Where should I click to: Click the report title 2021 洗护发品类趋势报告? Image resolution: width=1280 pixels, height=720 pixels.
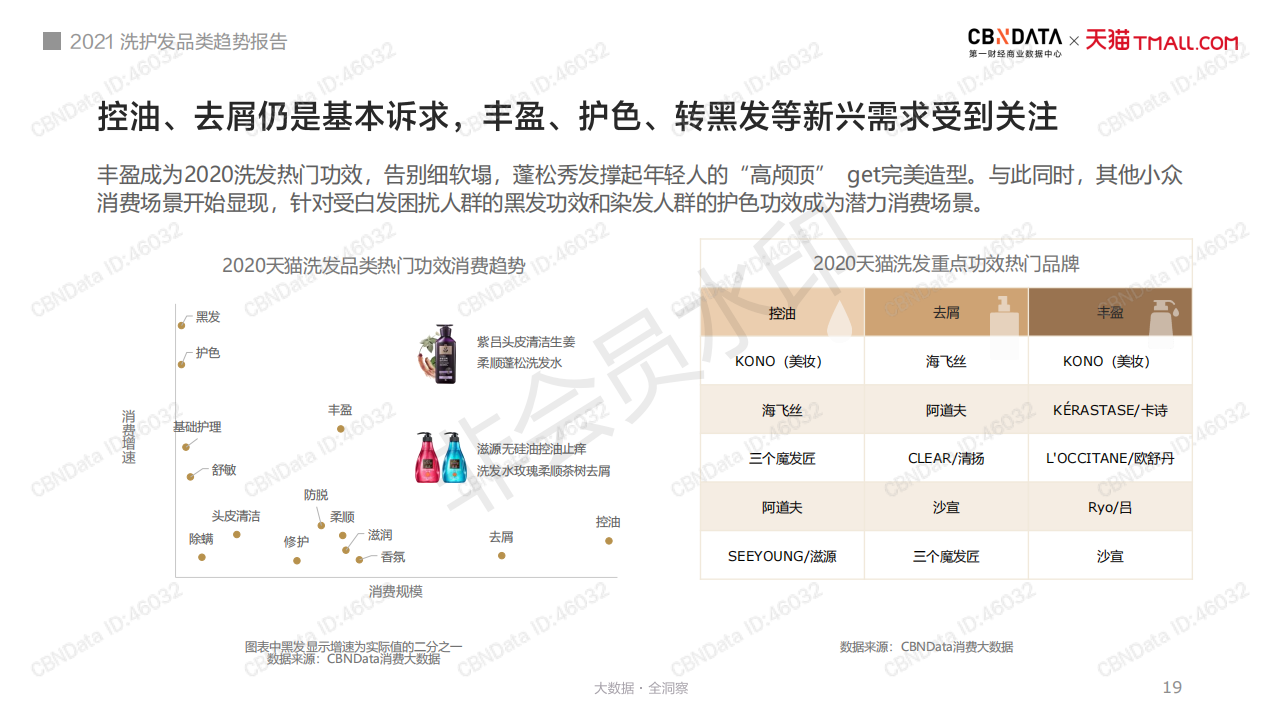(x=179, y=42)
